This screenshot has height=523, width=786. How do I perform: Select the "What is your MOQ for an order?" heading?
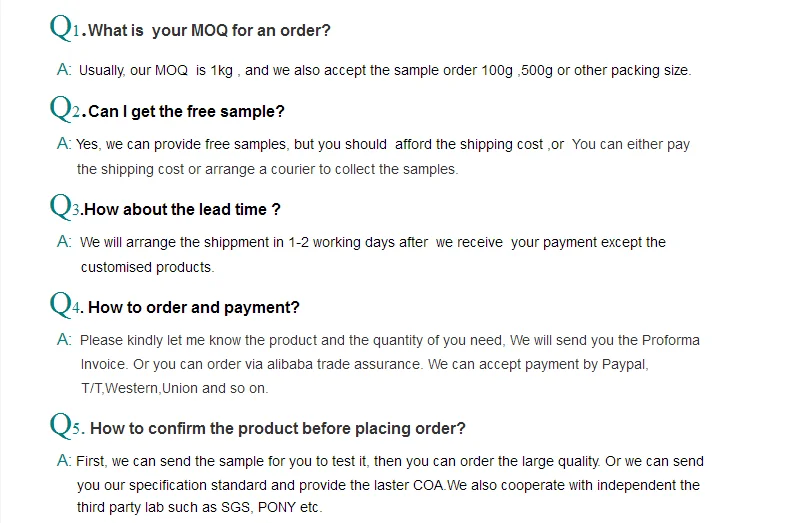point(209,31)
